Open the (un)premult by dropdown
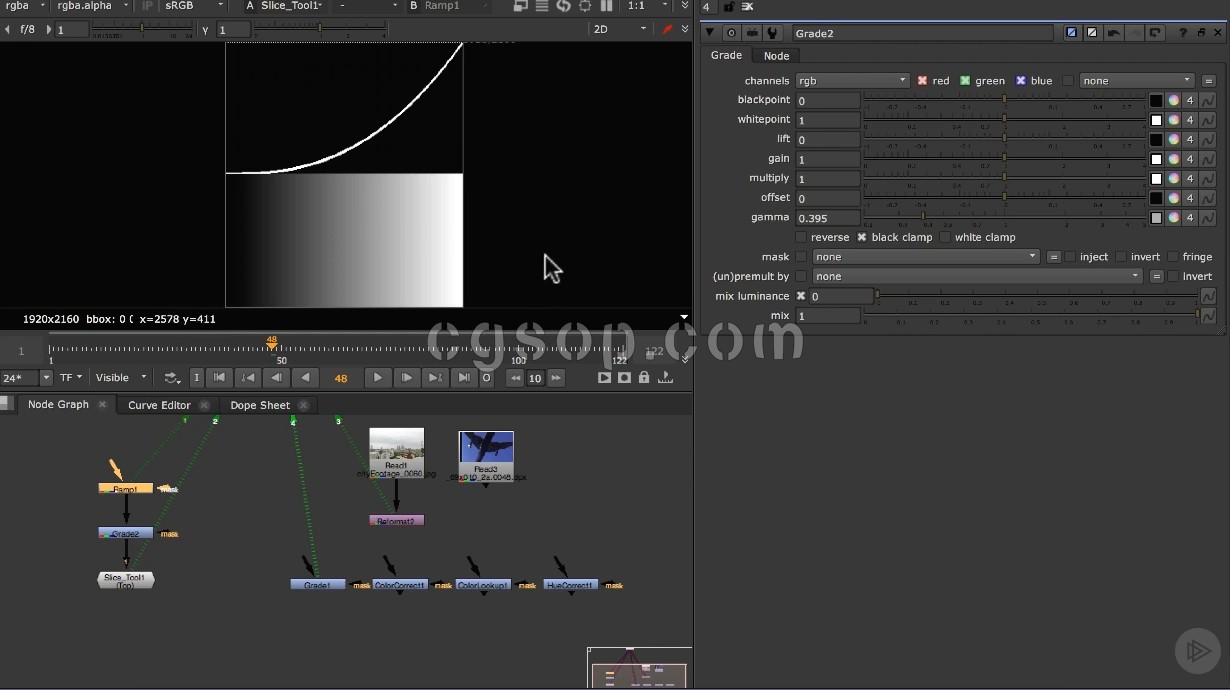Screen dimensions: 1230x690 point(977,277)
